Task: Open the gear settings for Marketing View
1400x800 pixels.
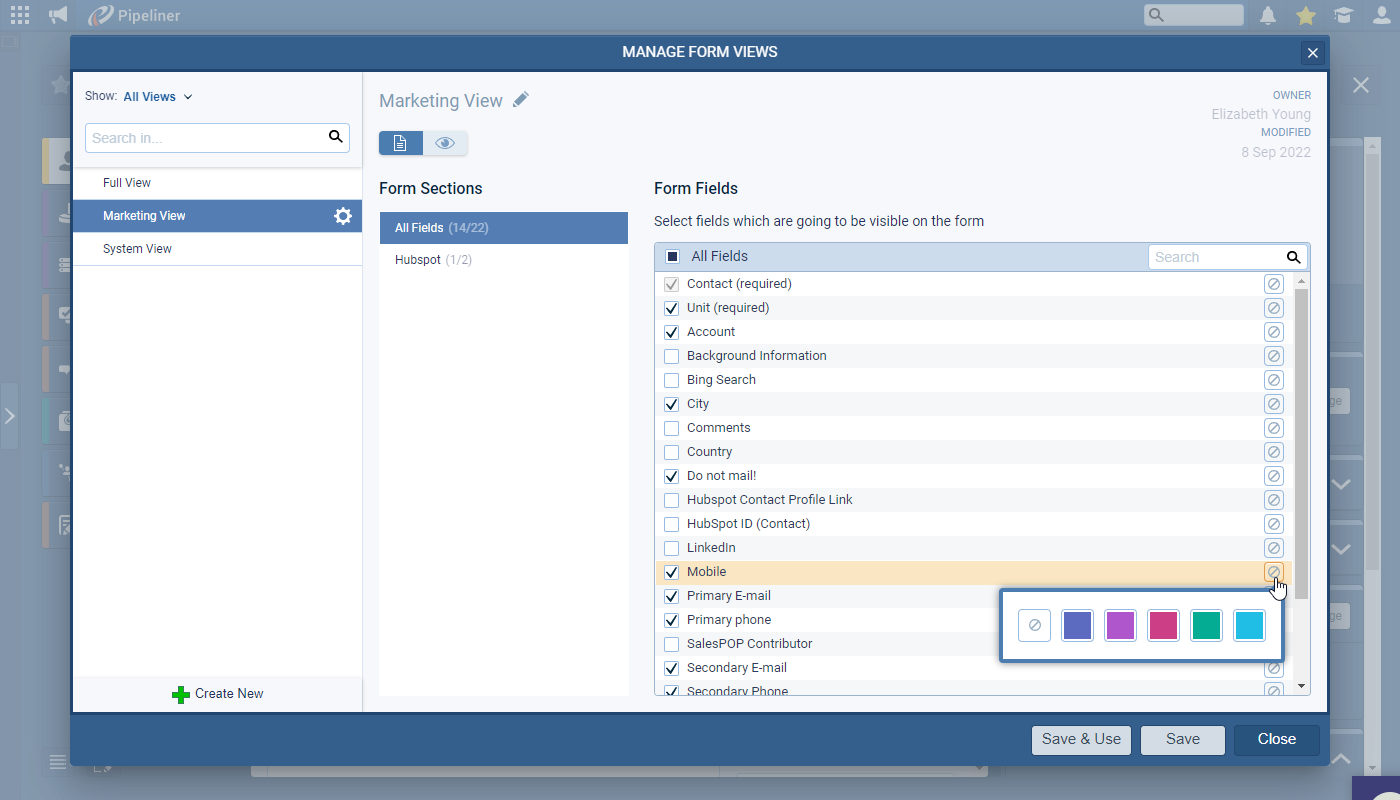Action: (343, 216)
